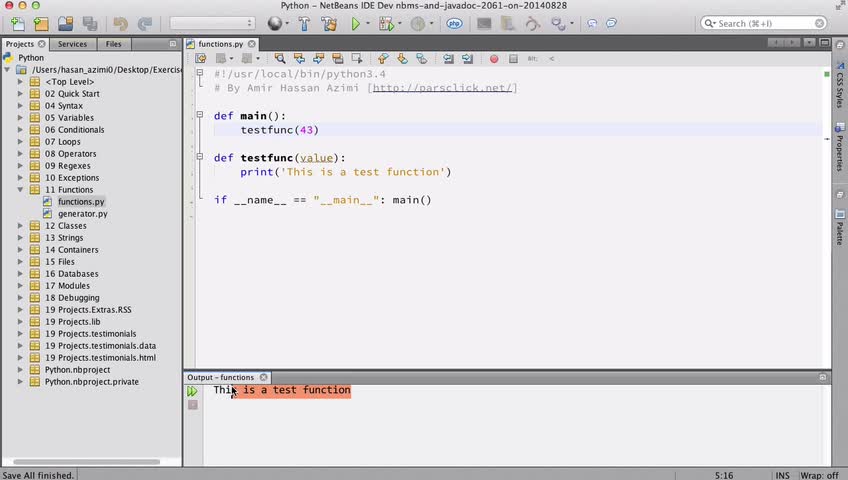Click the Find Previous Occurrence icon
The width and height of the screenshot is (848, 480).
click(x=299, y=58)
